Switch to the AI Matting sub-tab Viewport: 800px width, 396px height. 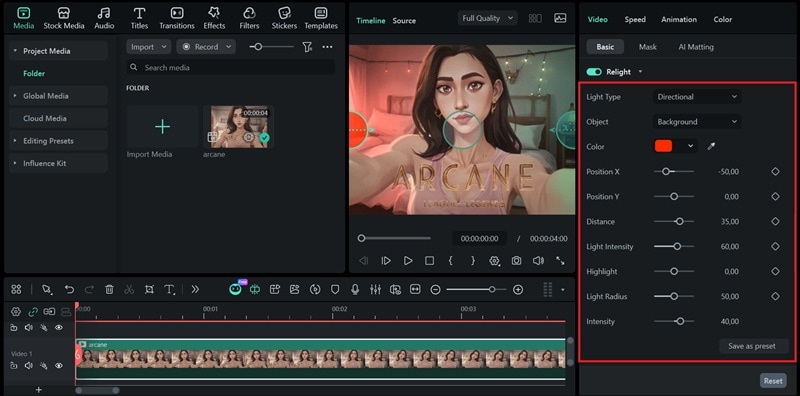pos(696,47)
